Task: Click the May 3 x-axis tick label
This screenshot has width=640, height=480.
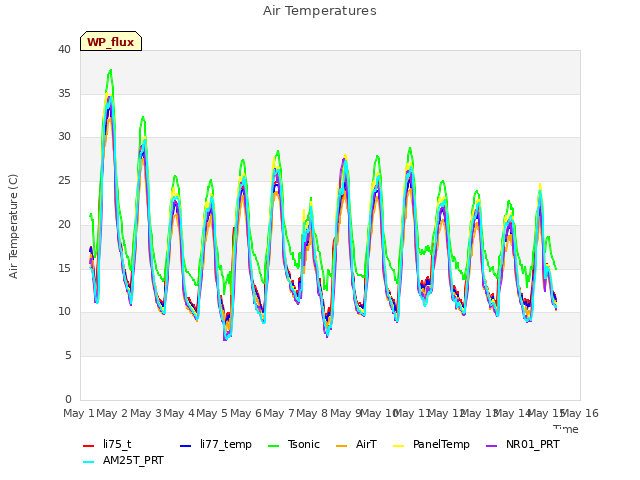Action: 146,413
